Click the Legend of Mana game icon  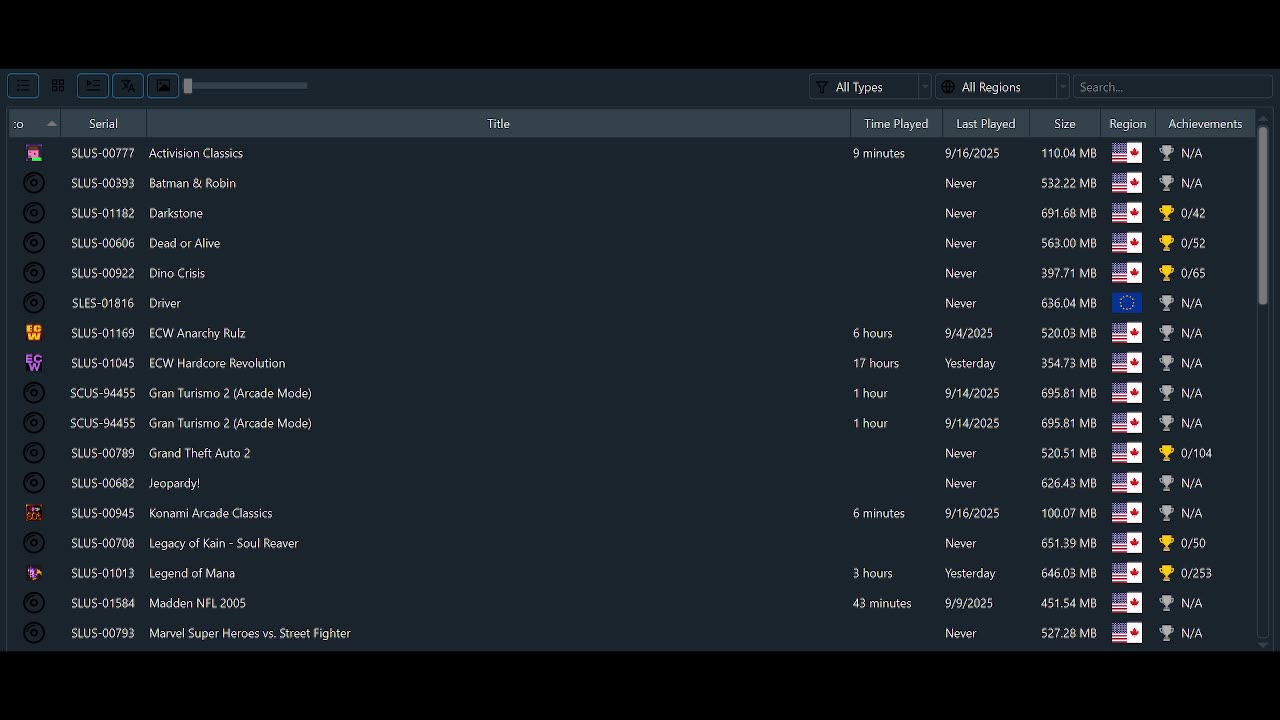click(34, 573)
